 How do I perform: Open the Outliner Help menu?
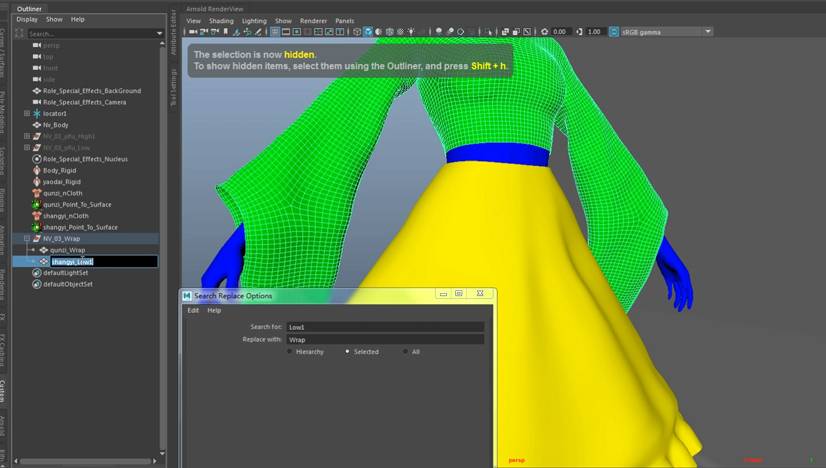77,20
